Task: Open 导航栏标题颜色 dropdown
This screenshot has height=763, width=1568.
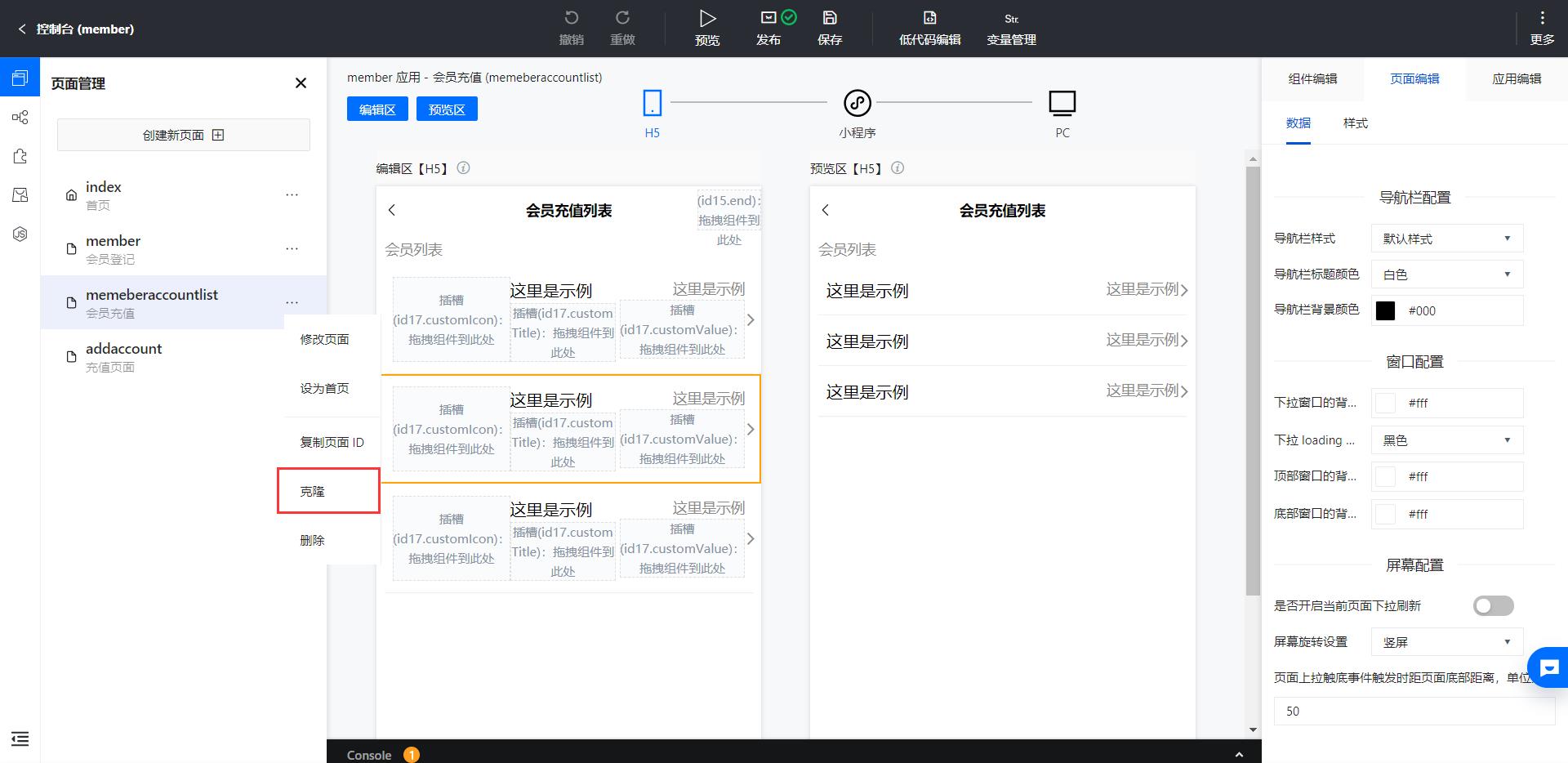Action: (1446, 274)
